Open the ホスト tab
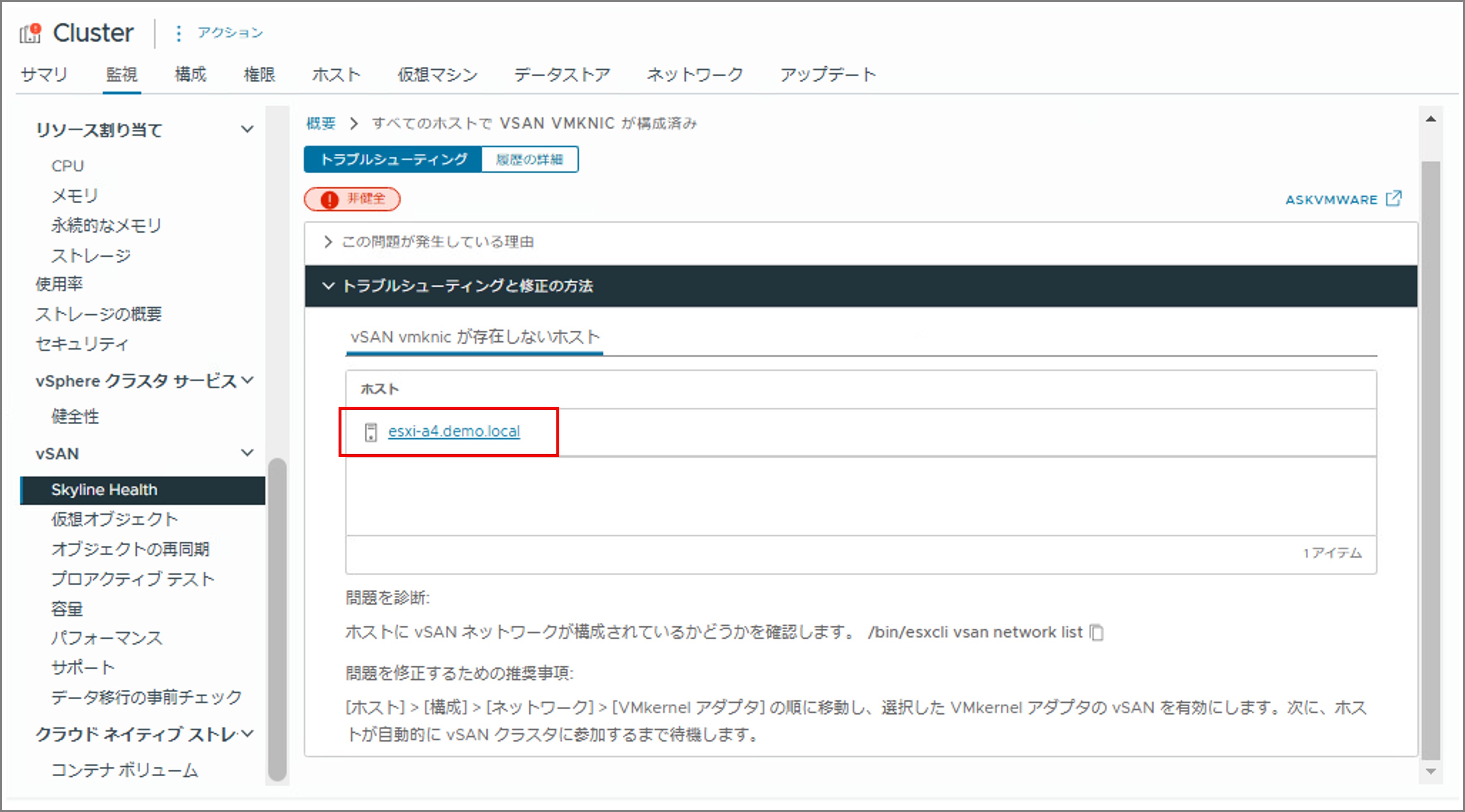 [x=336, y=75]
